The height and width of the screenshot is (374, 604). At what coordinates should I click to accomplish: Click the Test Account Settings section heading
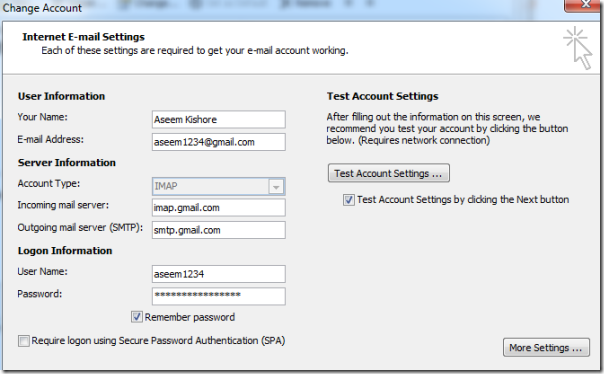(383, 96)
